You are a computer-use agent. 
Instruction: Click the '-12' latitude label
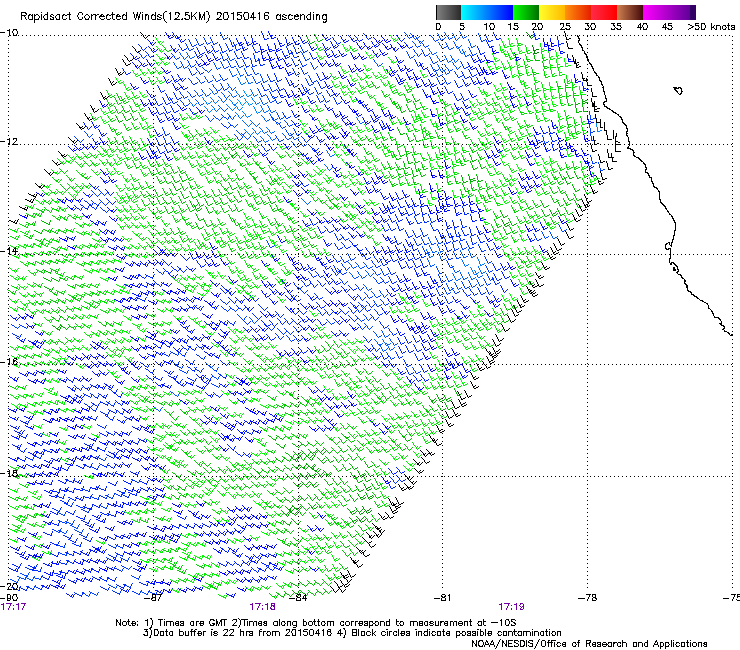coord(9,142)
